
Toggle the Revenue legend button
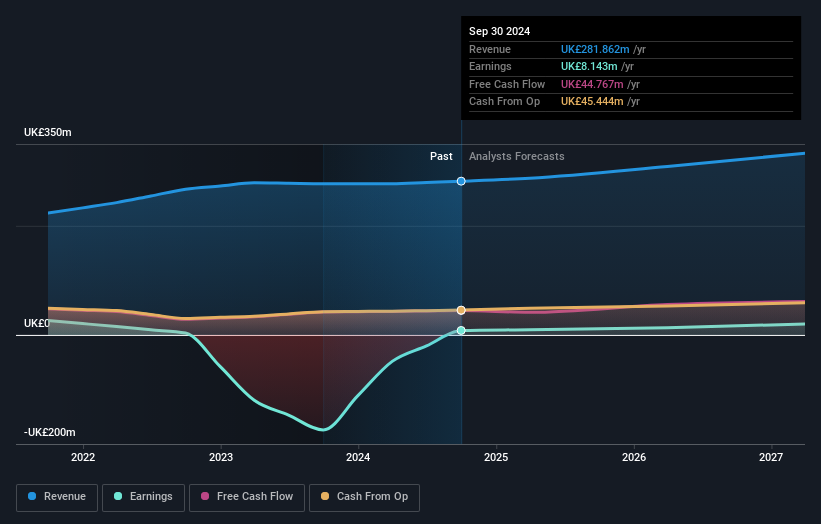(x=57, y=497)
